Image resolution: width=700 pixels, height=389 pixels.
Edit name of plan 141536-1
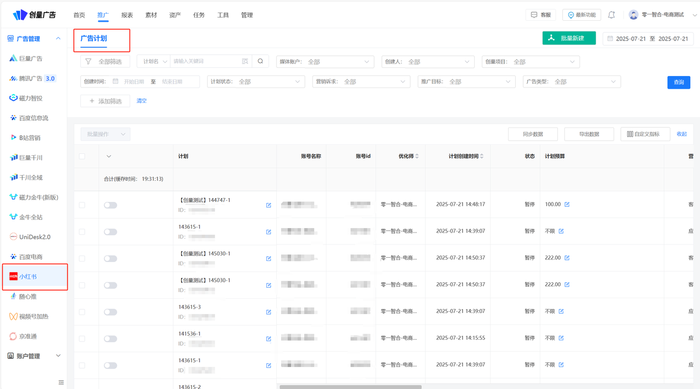[268, 339]
